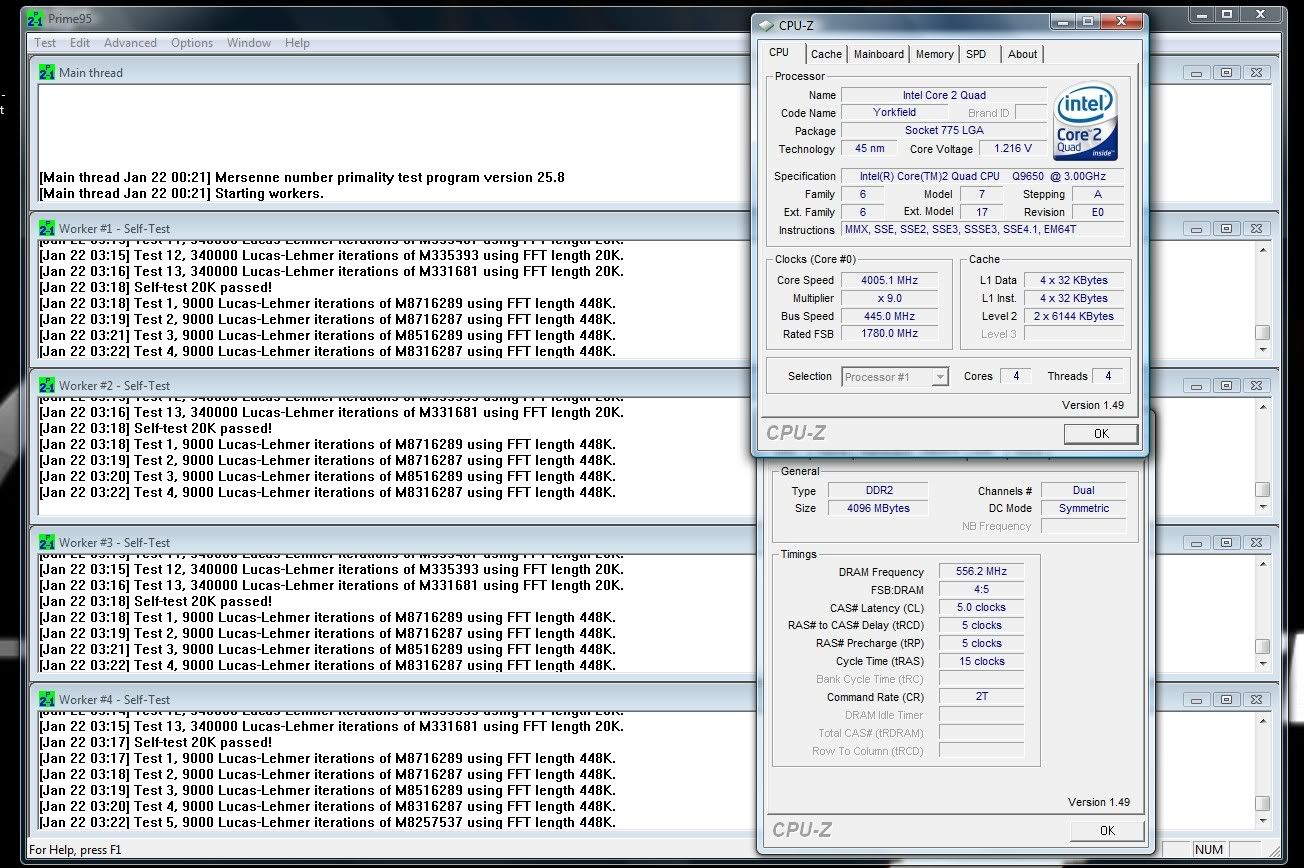
Task: Click the Prime95 title bar icon
Action: click(x=34, y=18)
